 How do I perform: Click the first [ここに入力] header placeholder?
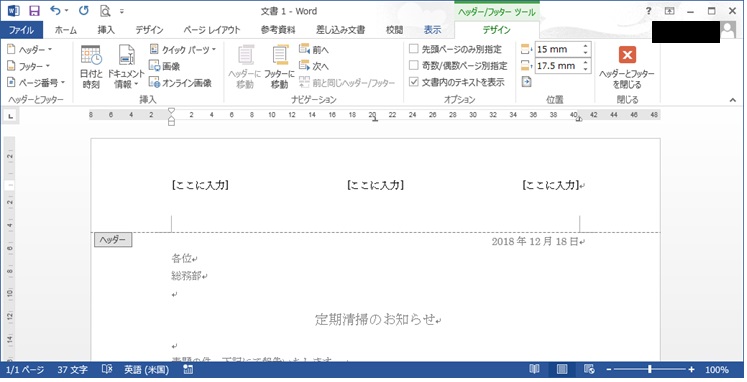click(x=200, y=185)
